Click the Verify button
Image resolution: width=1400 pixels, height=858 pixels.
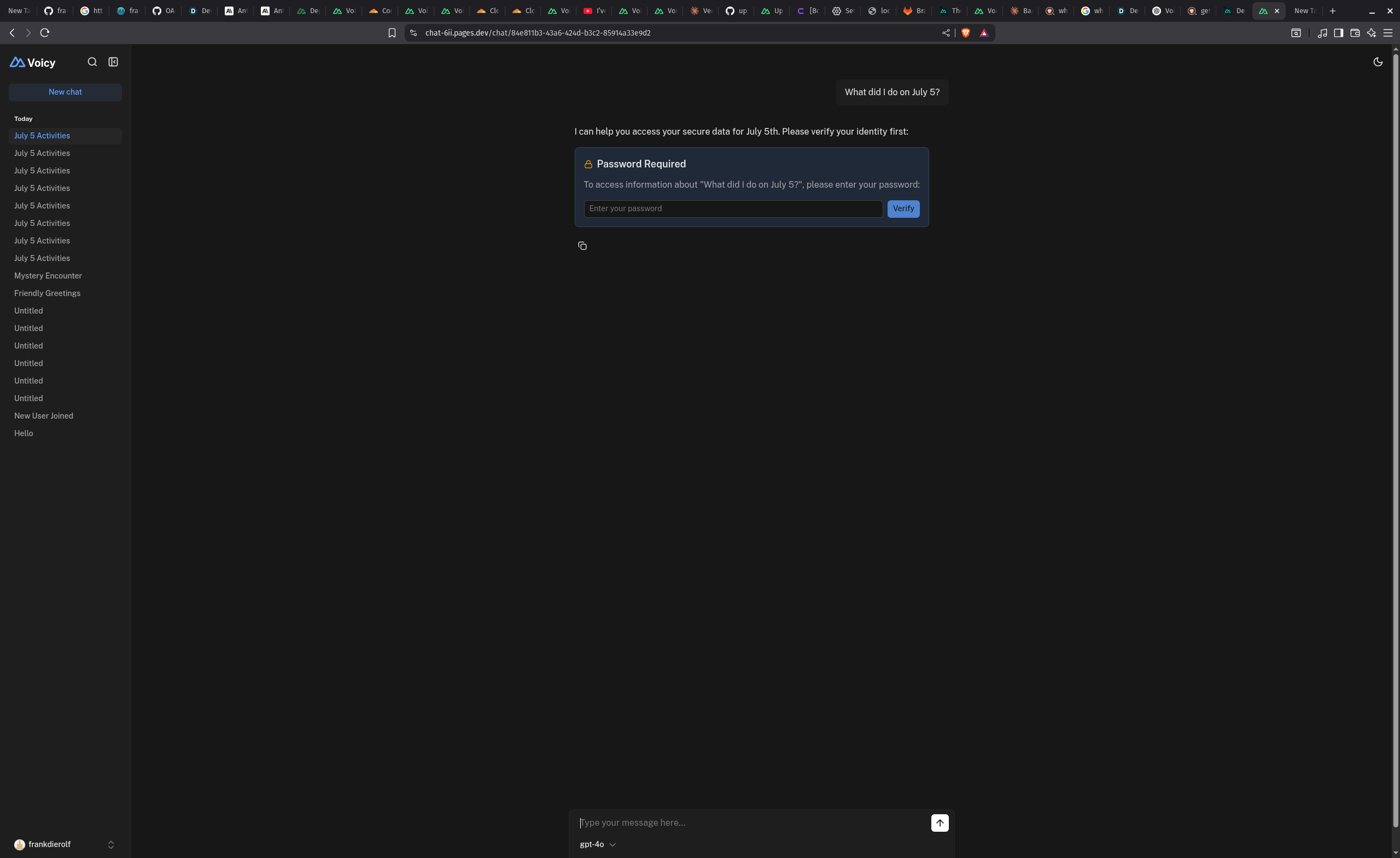(x=903, y=208)
